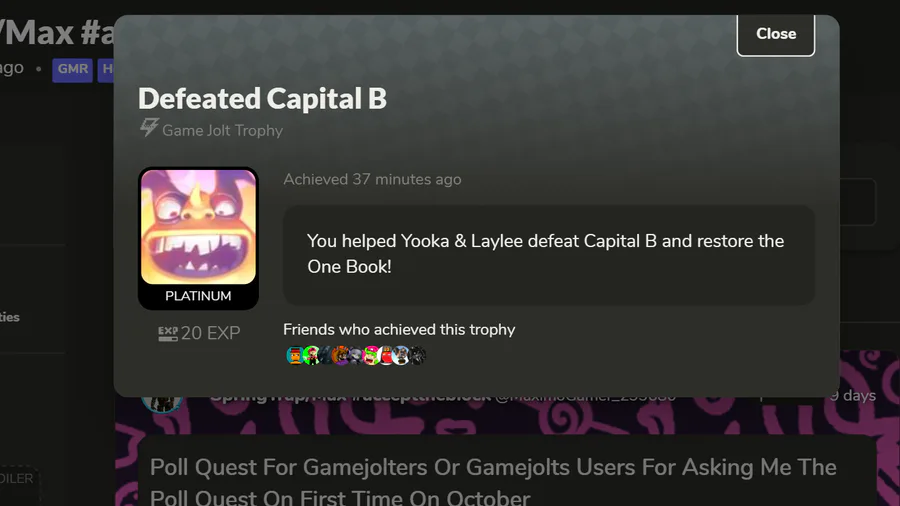Open the red character friend avatar
900x506 pixels.
click(x=386, y=355)
